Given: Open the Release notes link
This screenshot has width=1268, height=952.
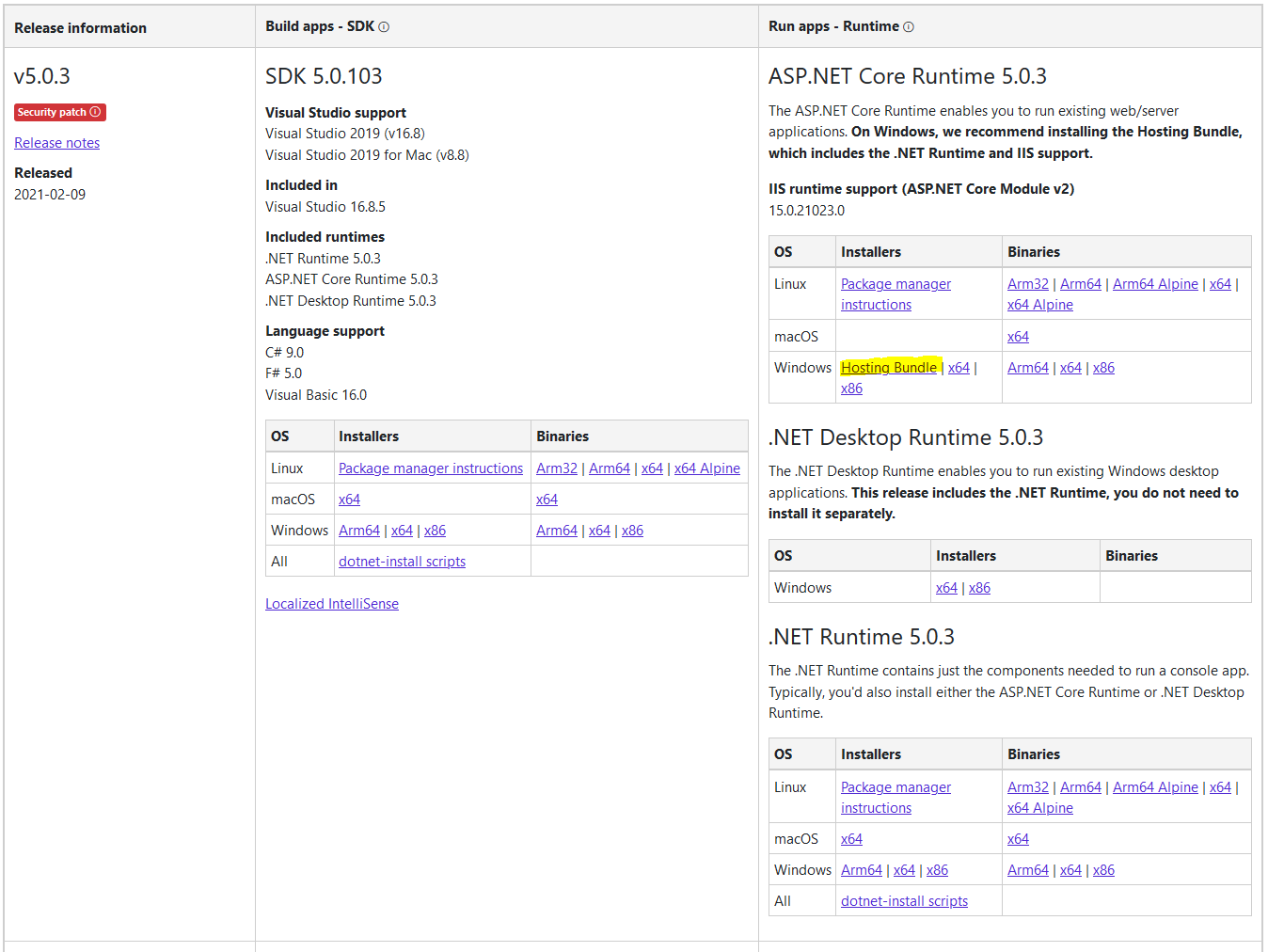Looking at the screenshot, I should [x=56, y=143].
